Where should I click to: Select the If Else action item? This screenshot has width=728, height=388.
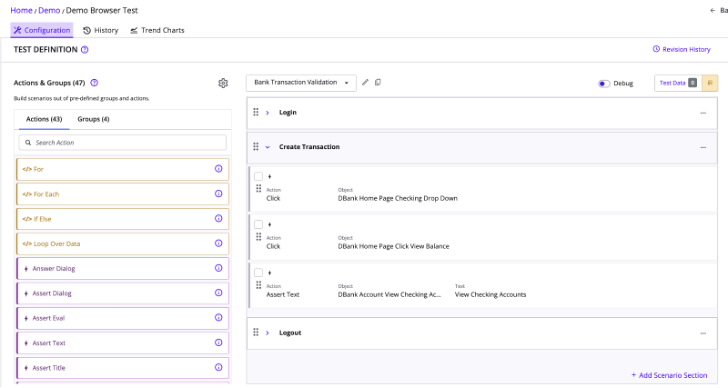(123, 219)
